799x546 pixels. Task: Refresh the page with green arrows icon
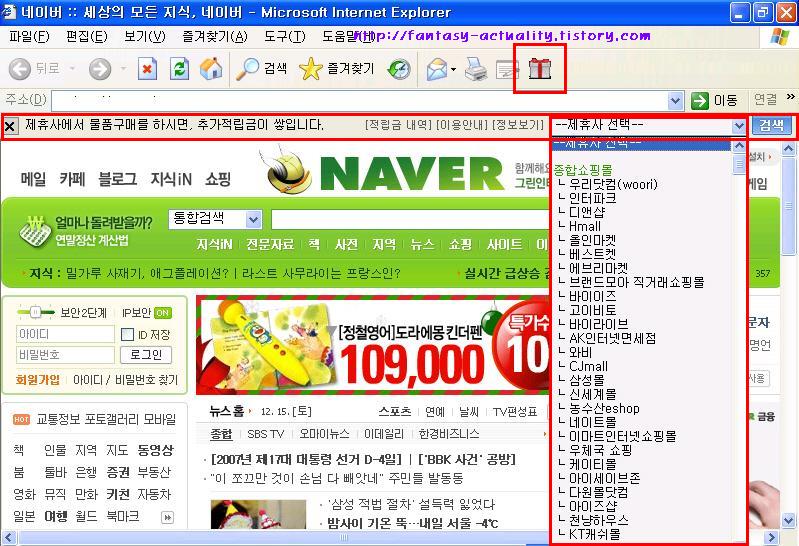[x=179, y=69]
